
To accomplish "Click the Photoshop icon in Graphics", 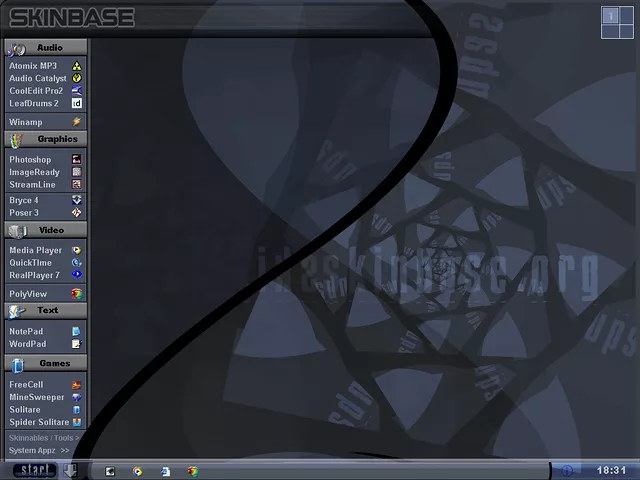I will pos(77,159).
